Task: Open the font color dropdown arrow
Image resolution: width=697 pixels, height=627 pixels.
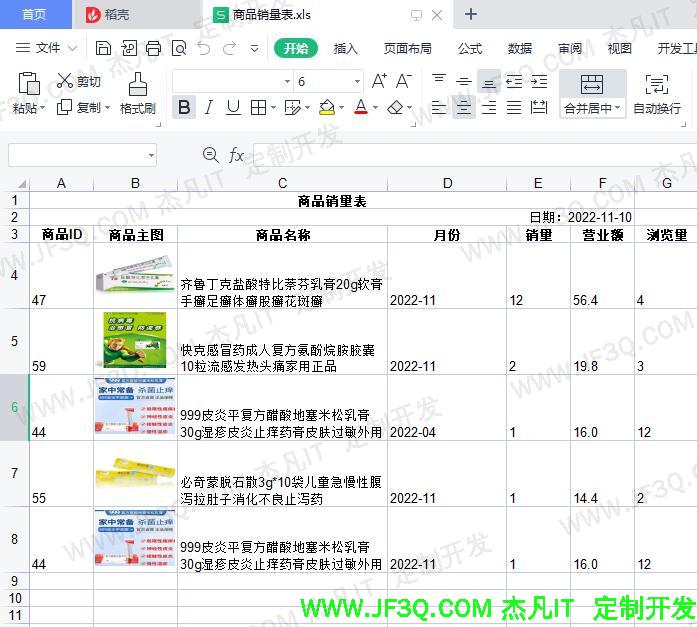Action: [375, 107]
